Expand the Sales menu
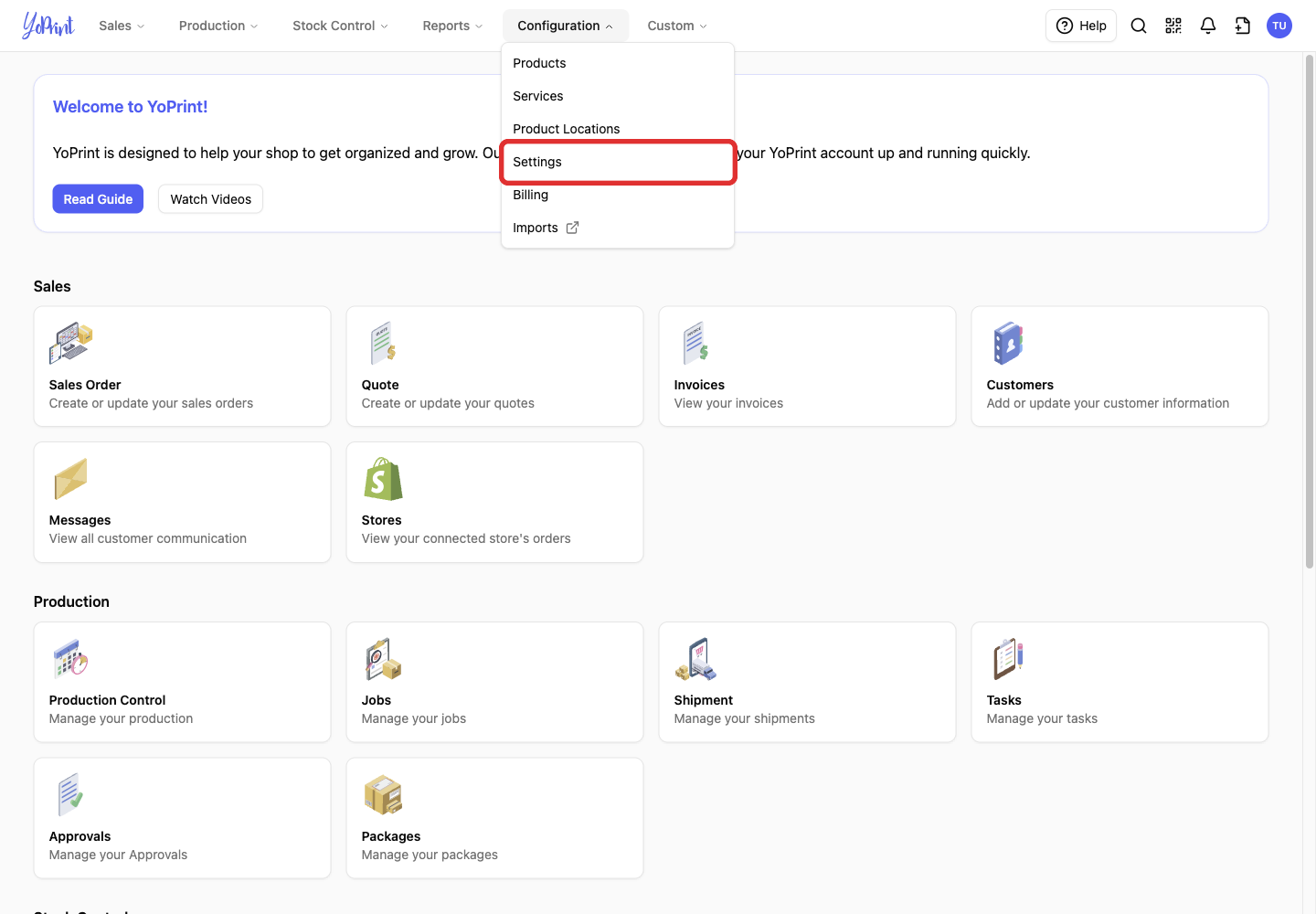The width and height of the screenshot is (1316, 914). pos(122,26)
